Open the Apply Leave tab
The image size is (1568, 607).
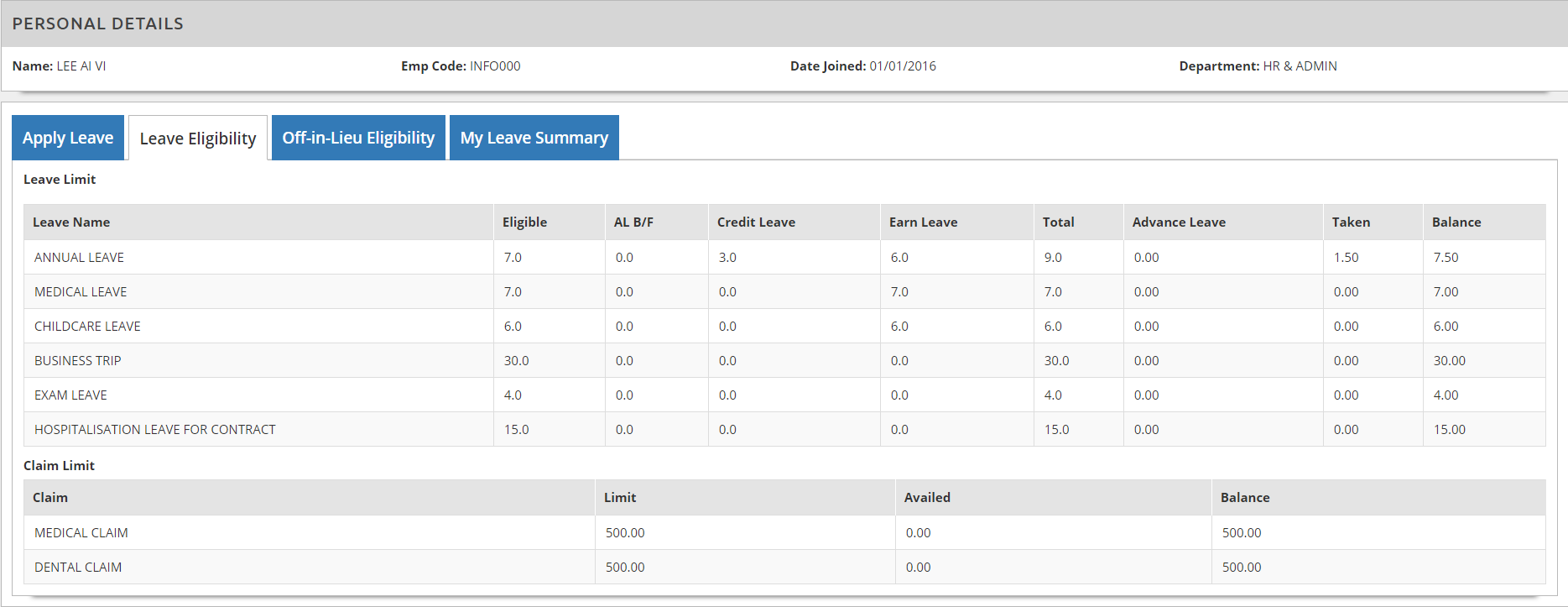point(68,138)
